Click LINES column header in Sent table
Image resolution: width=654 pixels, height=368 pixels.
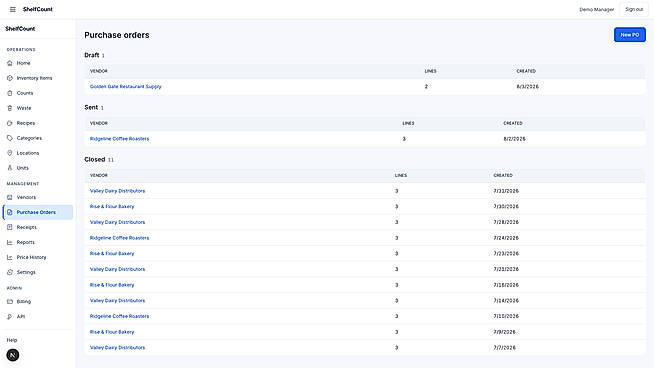click(x=408, y=123)
